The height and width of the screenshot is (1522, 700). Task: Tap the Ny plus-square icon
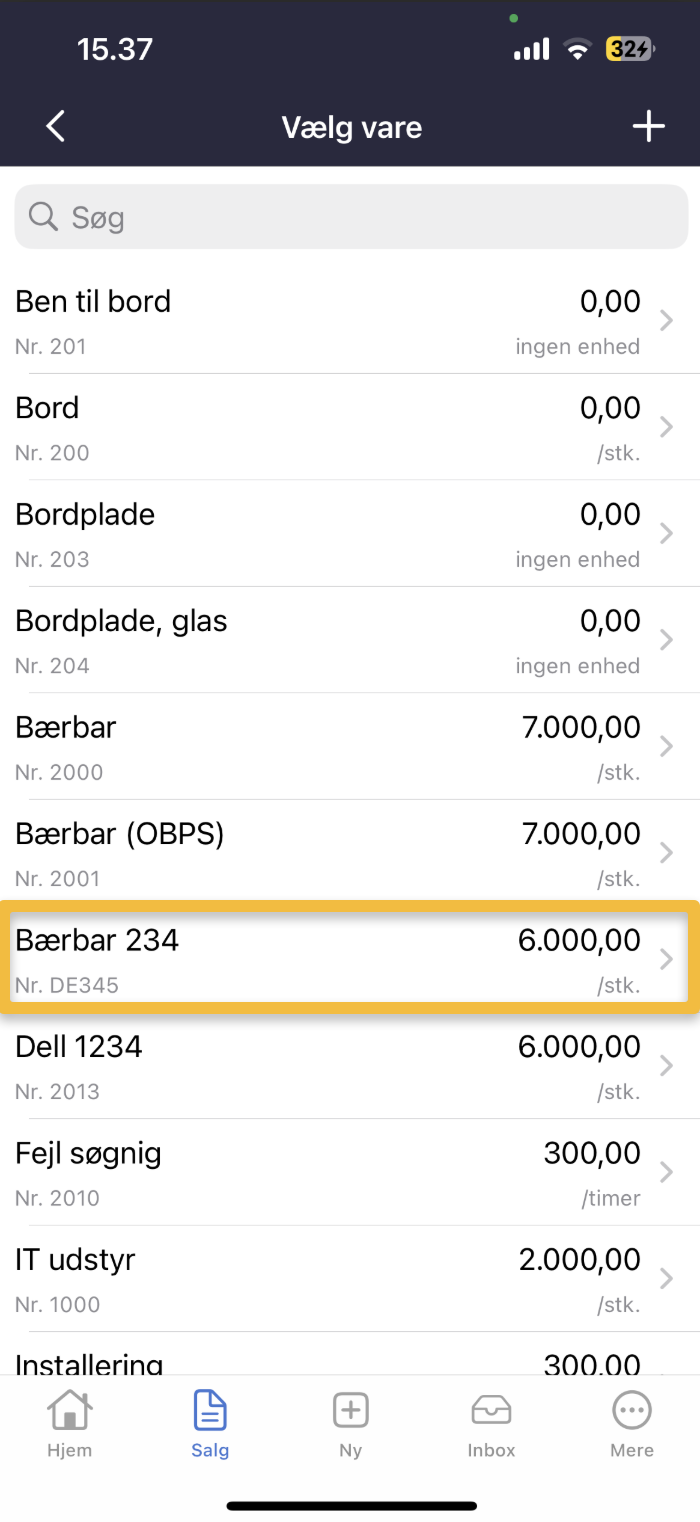click(350, 1411)
